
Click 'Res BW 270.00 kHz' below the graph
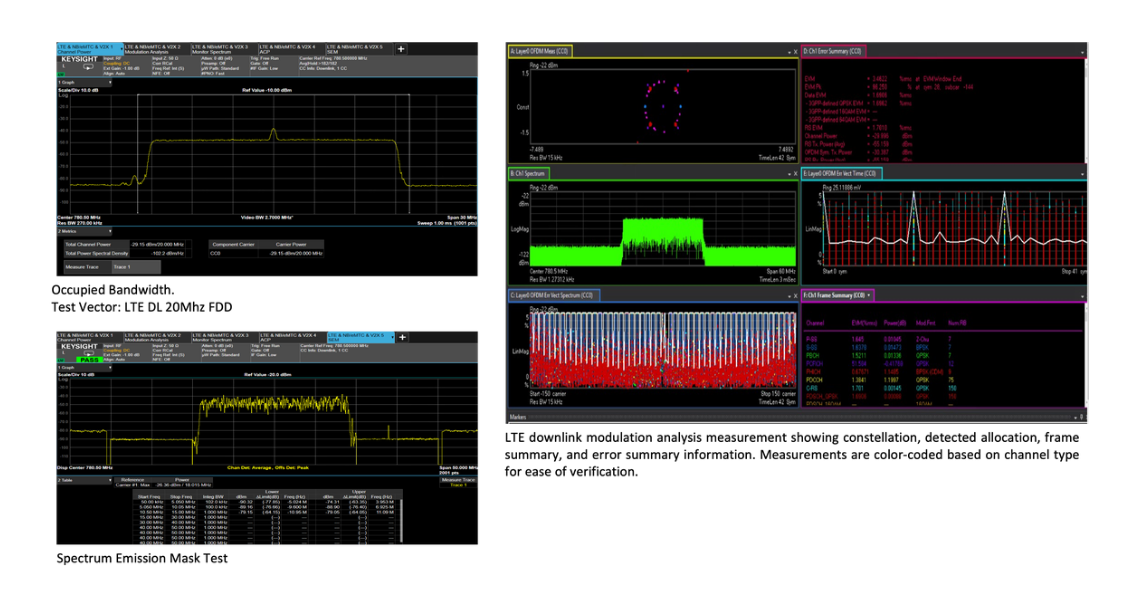point(79,224)
